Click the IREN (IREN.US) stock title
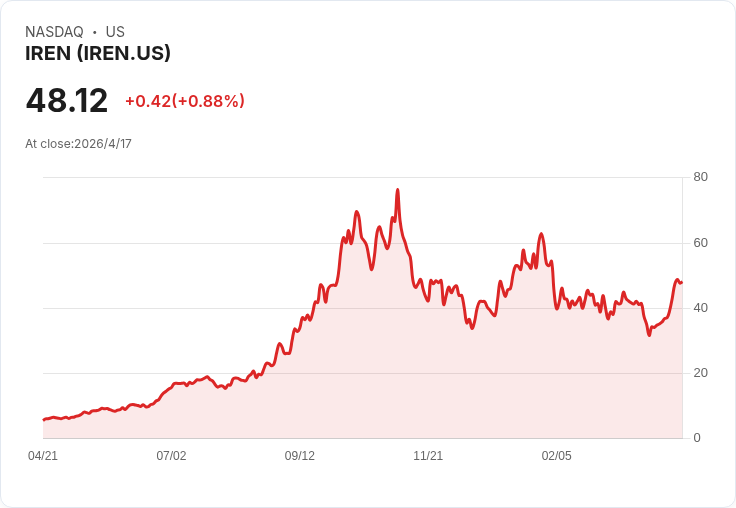 click(98, 54)
